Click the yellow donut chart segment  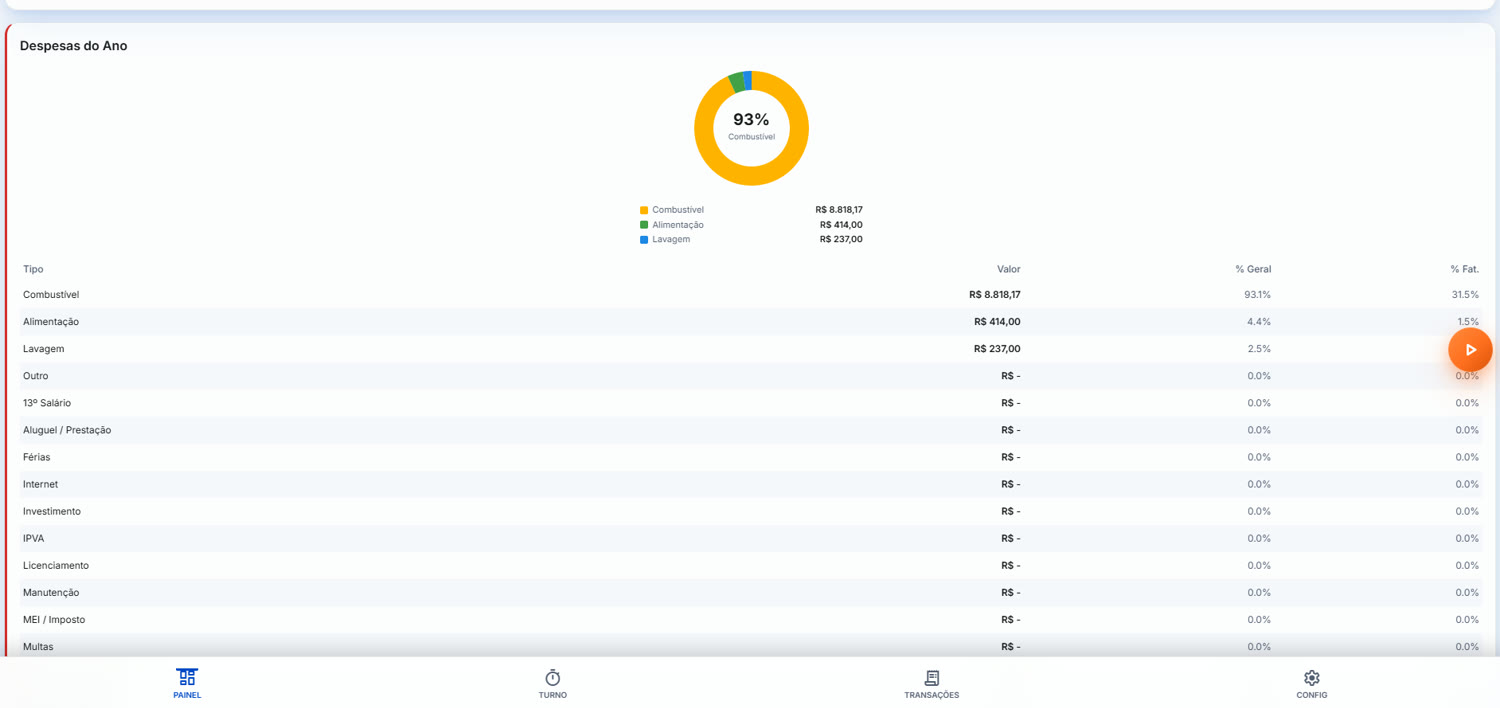tap(751, 176)
